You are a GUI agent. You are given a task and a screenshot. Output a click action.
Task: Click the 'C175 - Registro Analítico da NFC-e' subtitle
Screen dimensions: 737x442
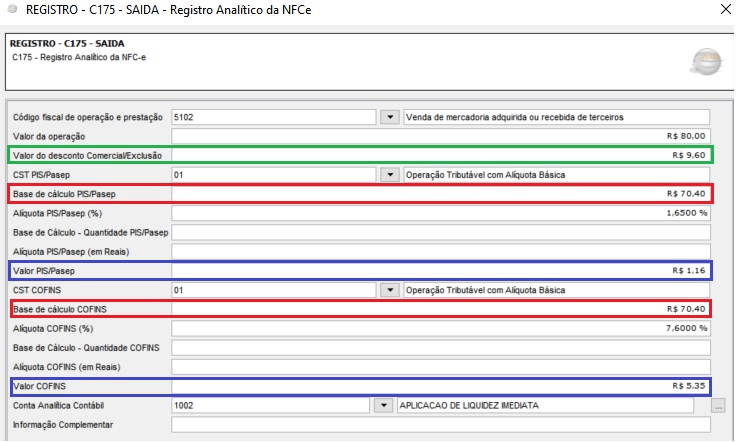[x=79, y=57]
